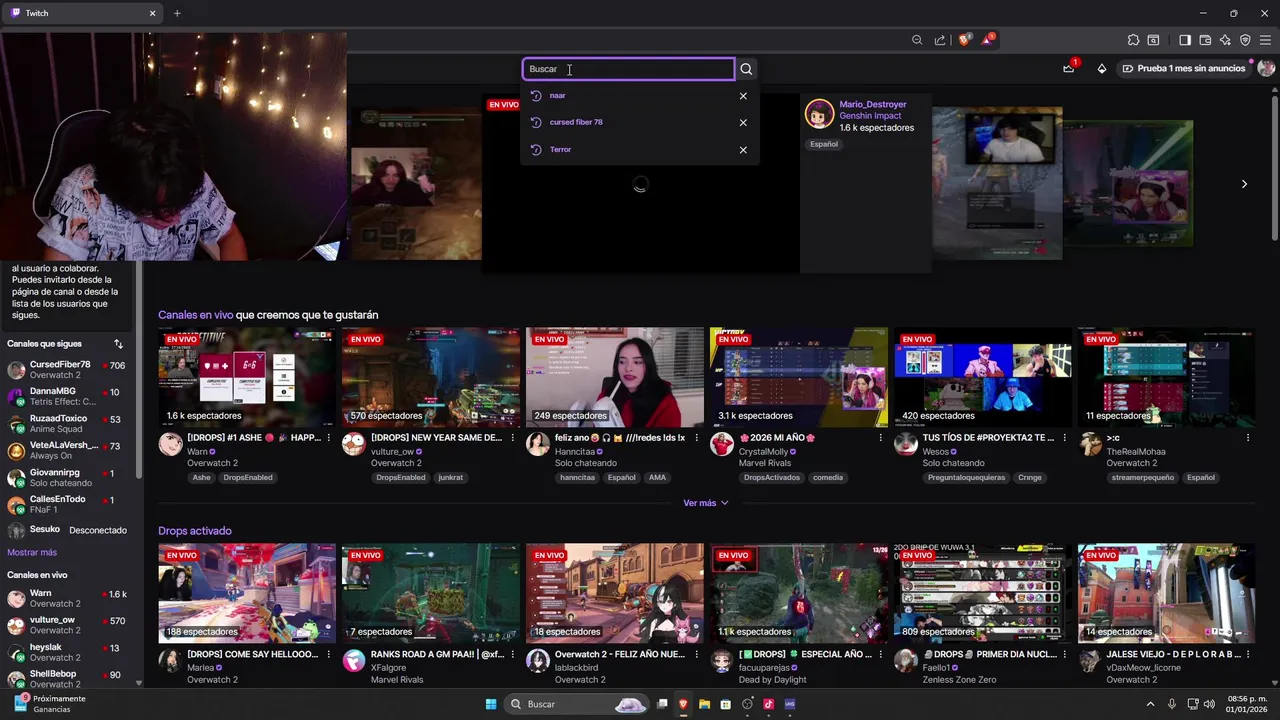Open options menu for Warn stream card
The height and width of the screenshot is (720, 1280).
(329, 438)
